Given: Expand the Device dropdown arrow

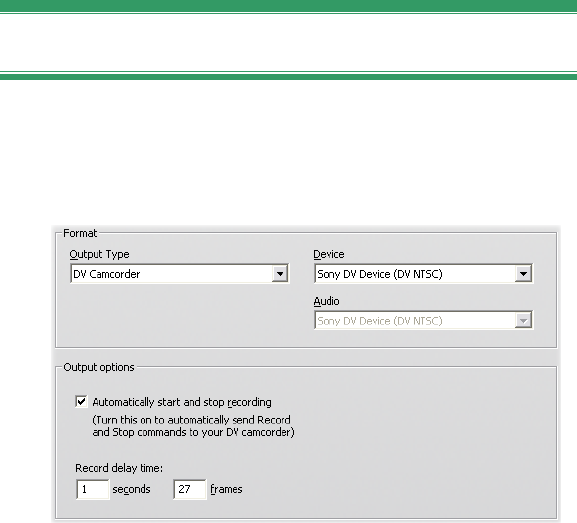Looking at the screenshot, I should [523, 274].
